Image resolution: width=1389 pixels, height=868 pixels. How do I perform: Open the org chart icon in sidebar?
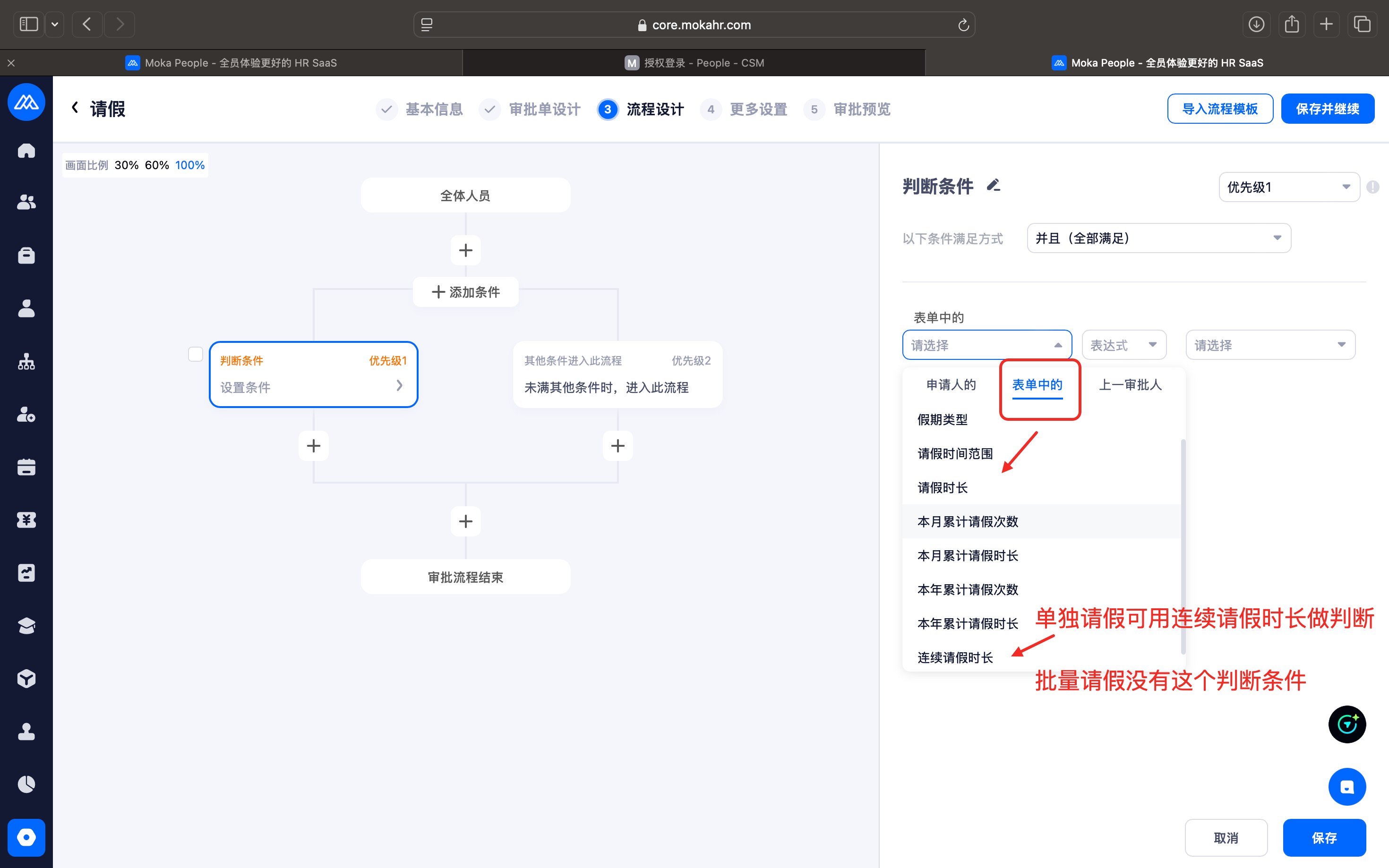coord(26,362)
